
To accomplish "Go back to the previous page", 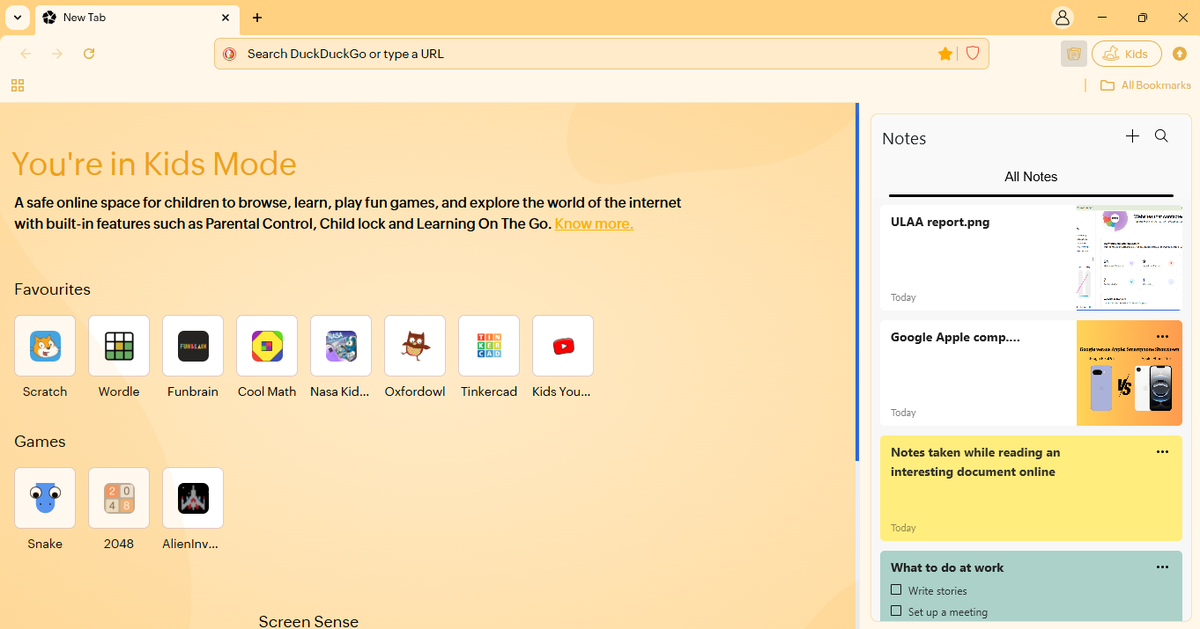I will pyautogui.click(x=26, y=54).
